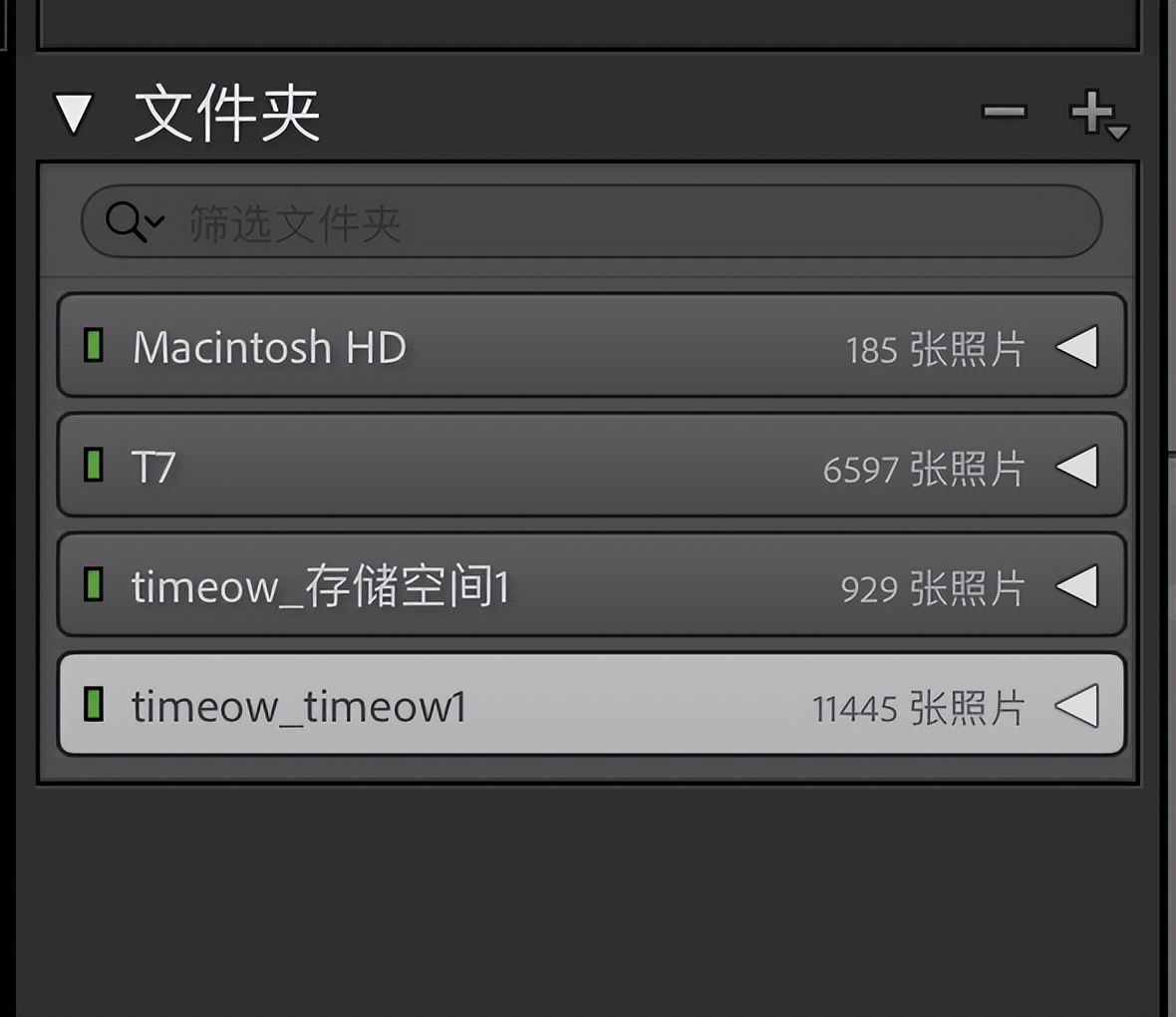This screenshot has height=1017, width=1176.
Task: Click the minus icon to remove the folder
Action: [x=1005, y=113]
